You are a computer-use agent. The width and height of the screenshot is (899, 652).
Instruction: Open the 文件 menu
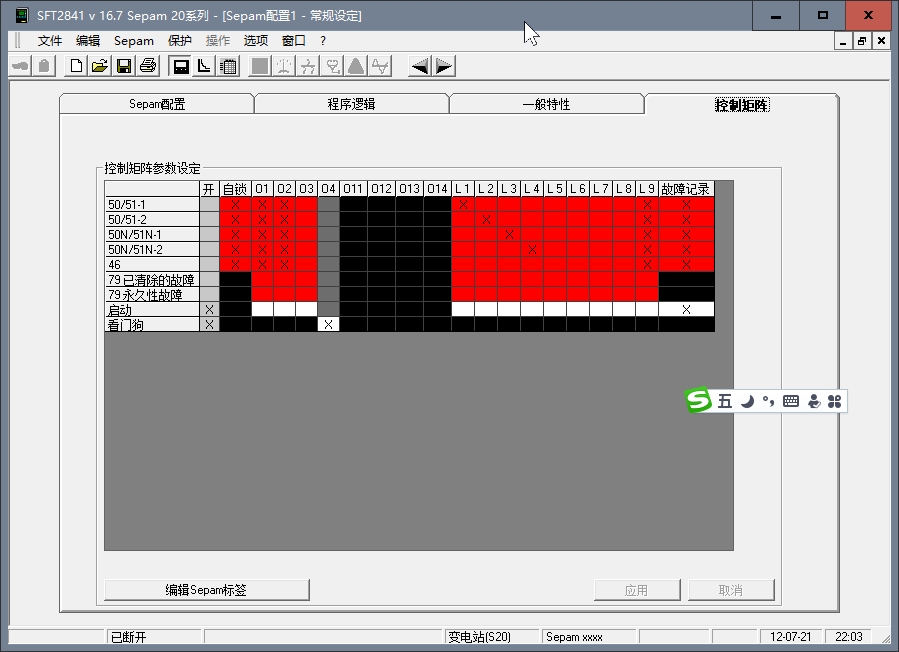50,41
